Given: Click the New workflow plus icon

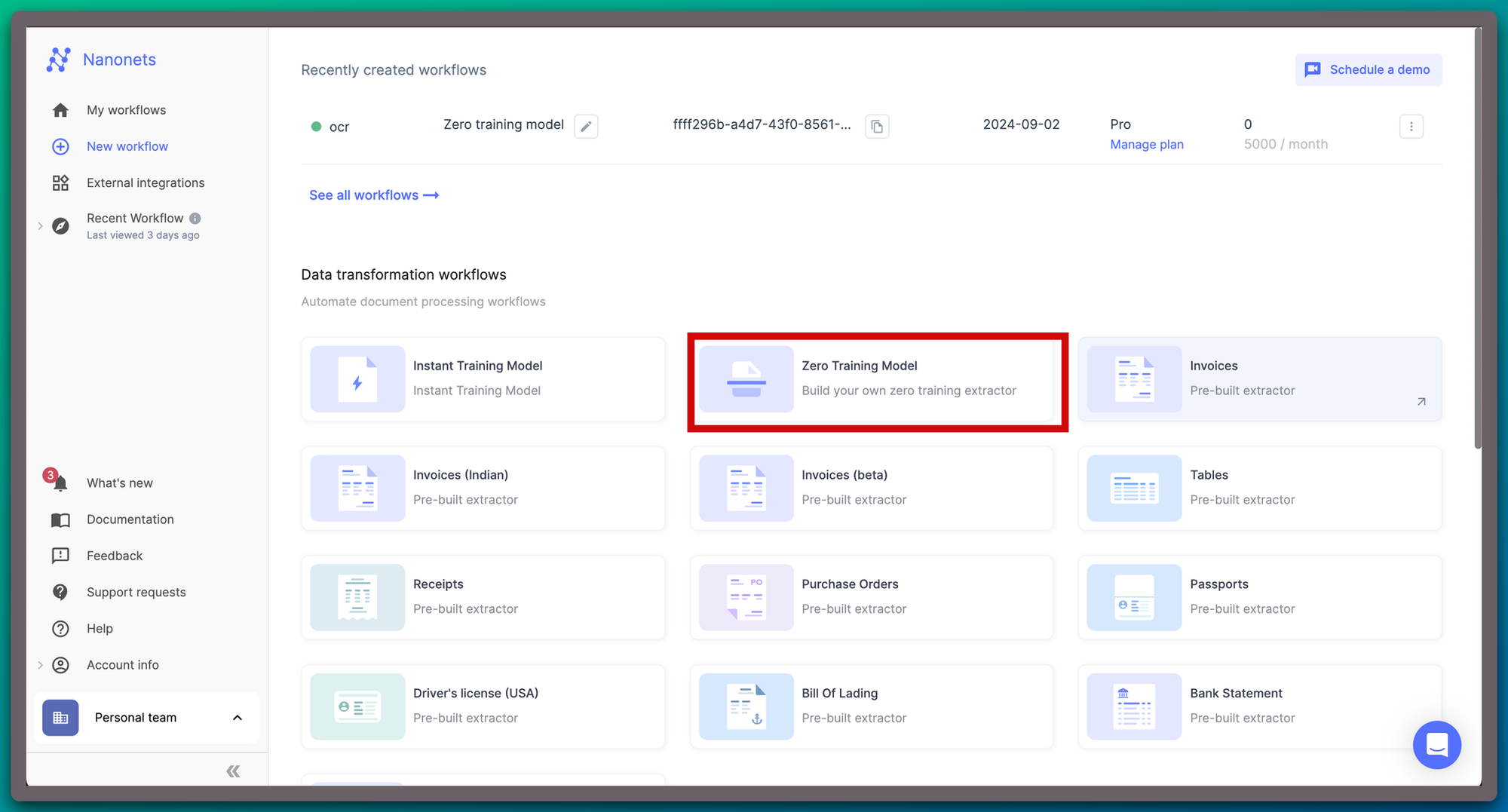Looking at the screenshot, I should [x=60, y=146].
